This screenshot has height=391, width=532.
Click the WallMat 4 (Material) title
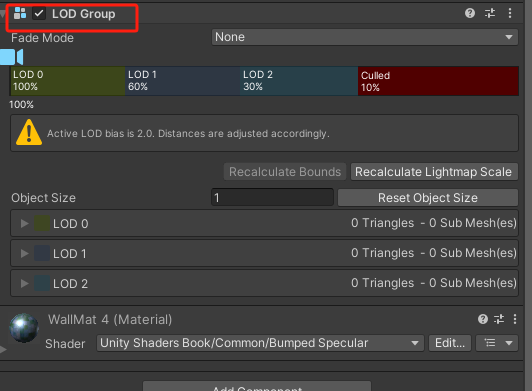[x=110, y=319]
